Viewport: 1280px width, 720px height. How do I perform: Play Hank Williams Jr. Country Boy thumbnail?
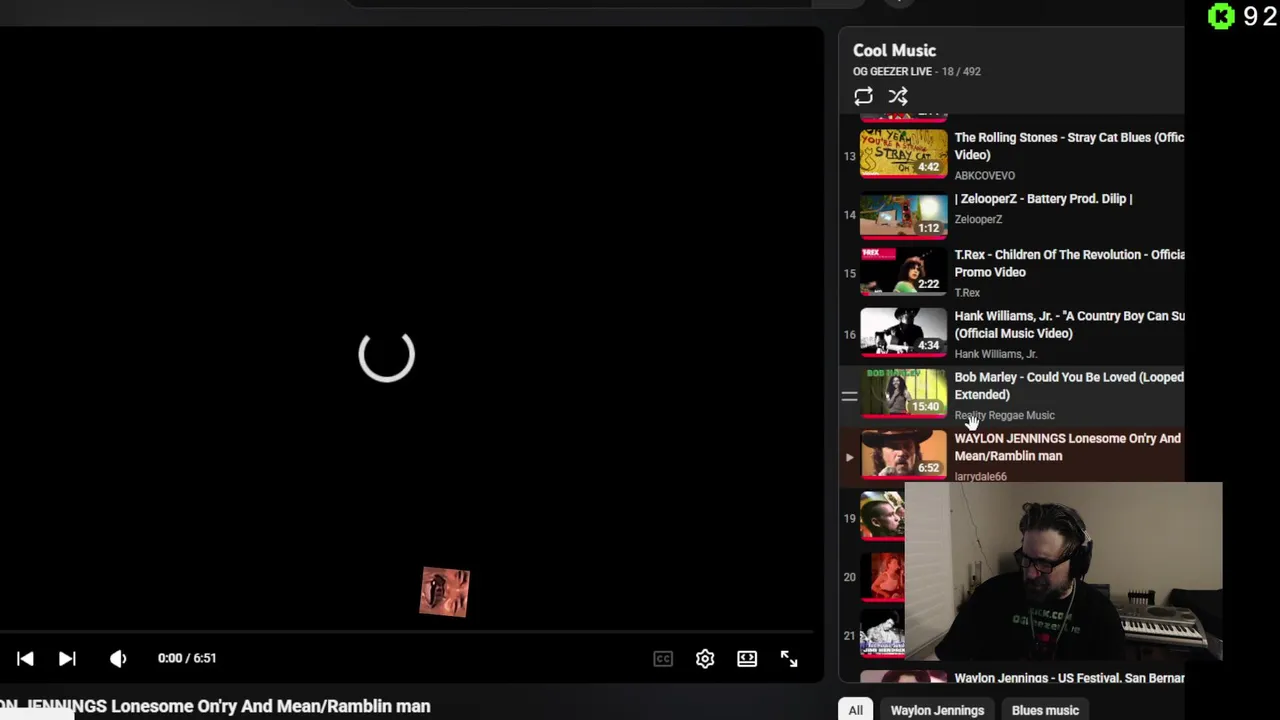tap(903, 333)
